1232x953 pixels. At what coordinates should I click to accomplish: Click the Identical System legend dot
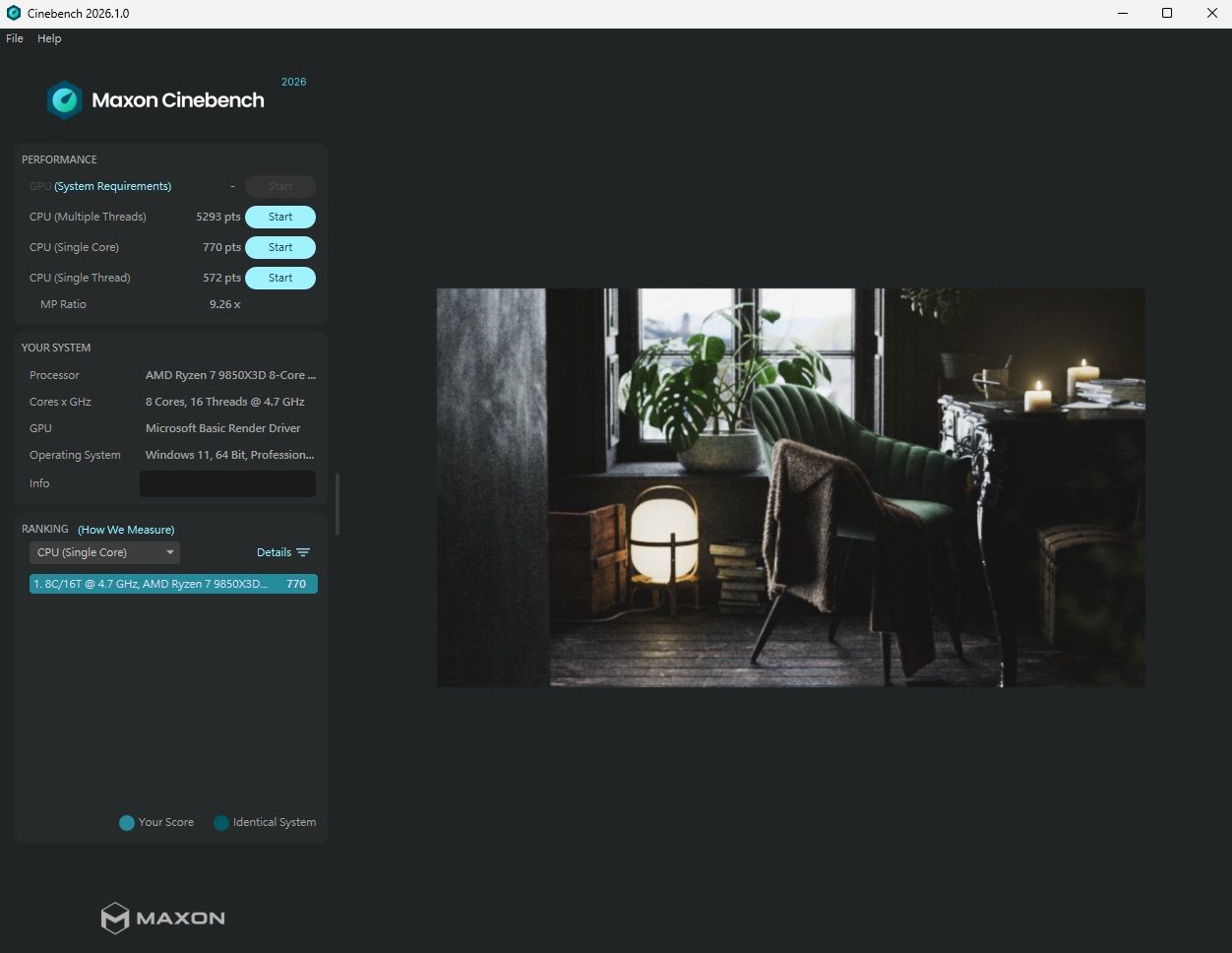221,823
